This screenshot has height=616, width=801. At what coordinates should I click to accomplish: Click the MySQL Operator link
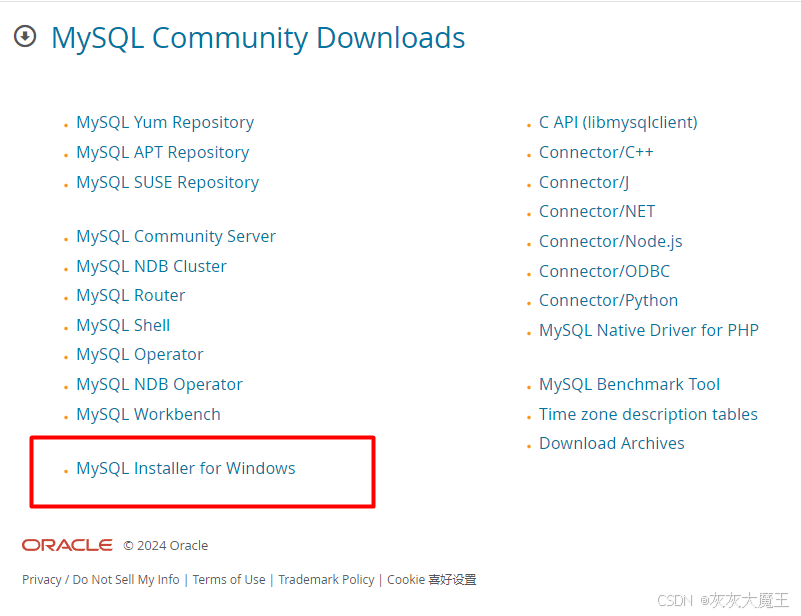click(139, 354)
